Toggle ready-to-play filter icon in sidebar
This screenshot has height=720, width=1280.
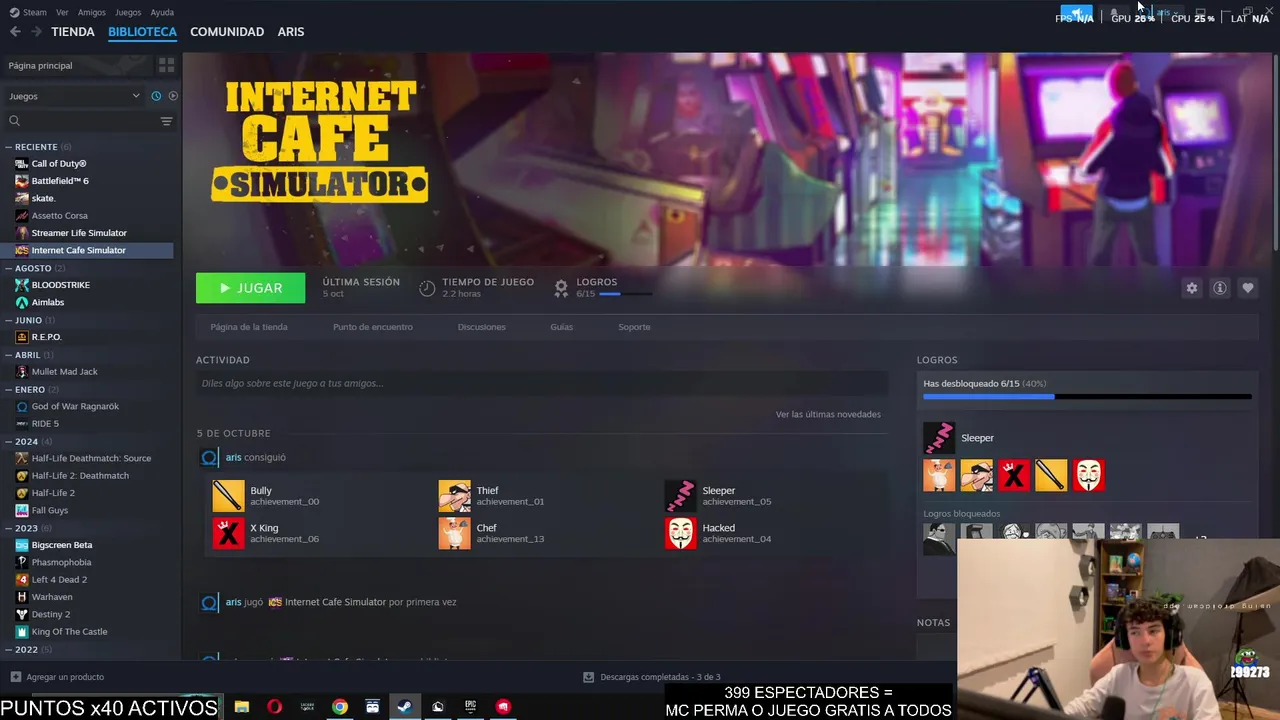point(173,96)
